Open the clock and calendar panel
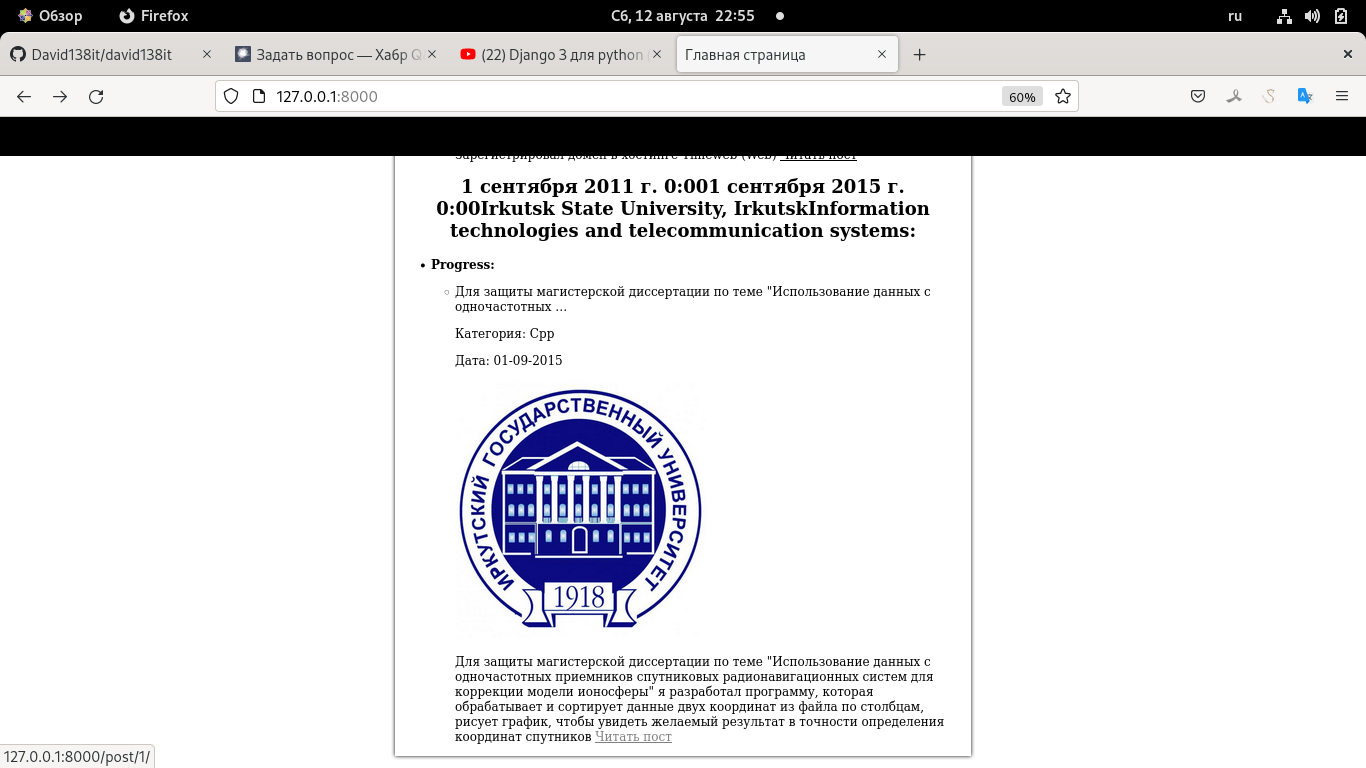The image size is (1366, 768). [x=683, y=16]
